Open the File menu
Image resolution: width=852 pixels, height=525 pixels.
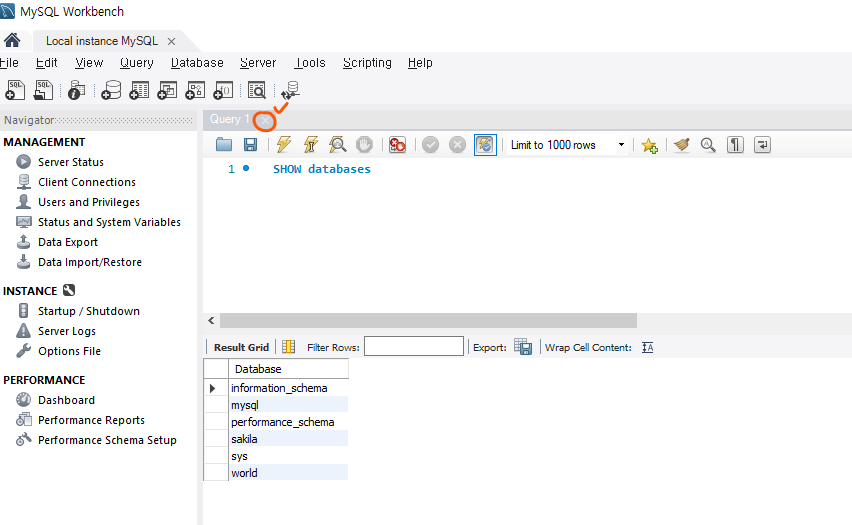(9, 62)
